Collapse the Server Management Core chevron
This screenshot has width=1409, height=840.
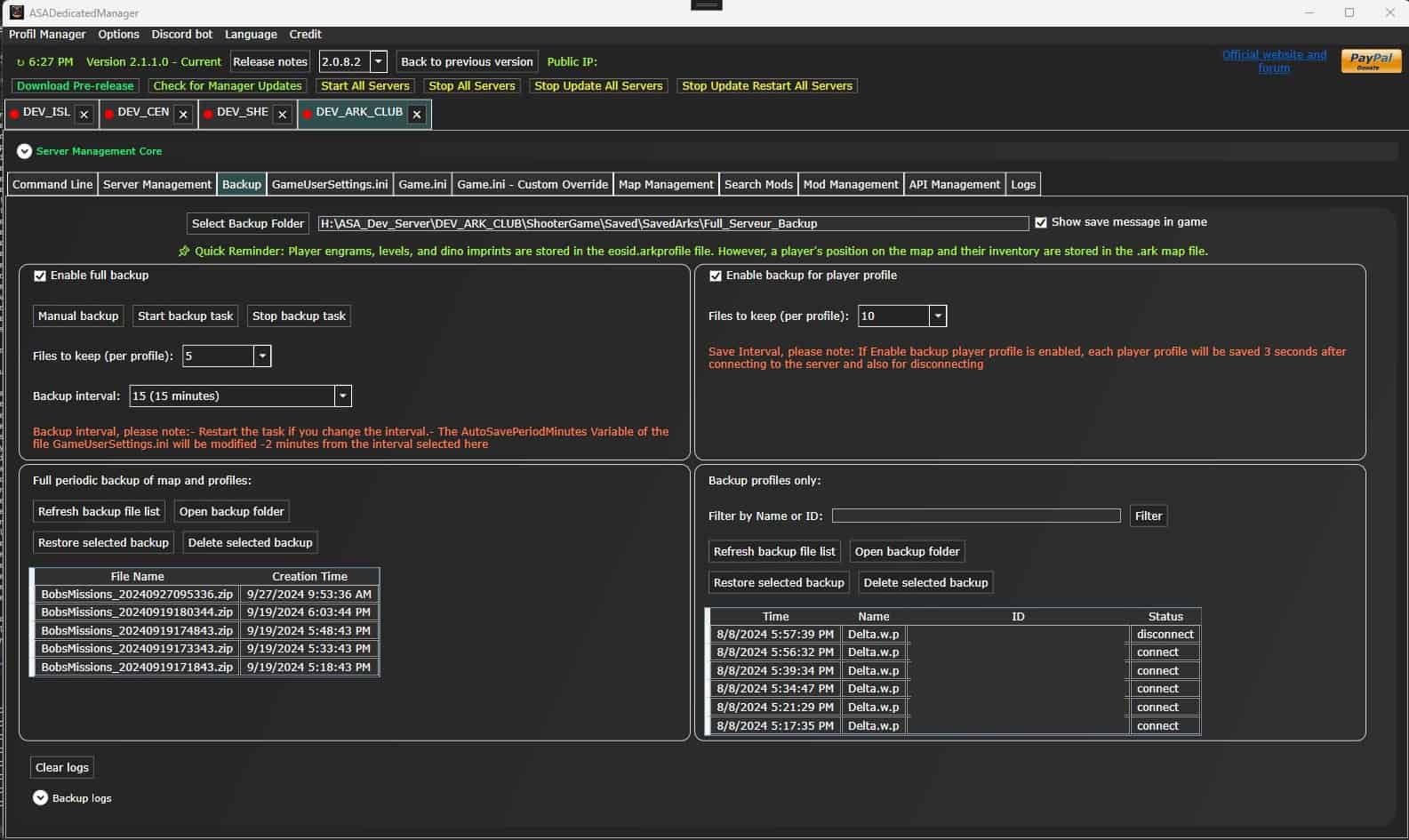[25, 151]
